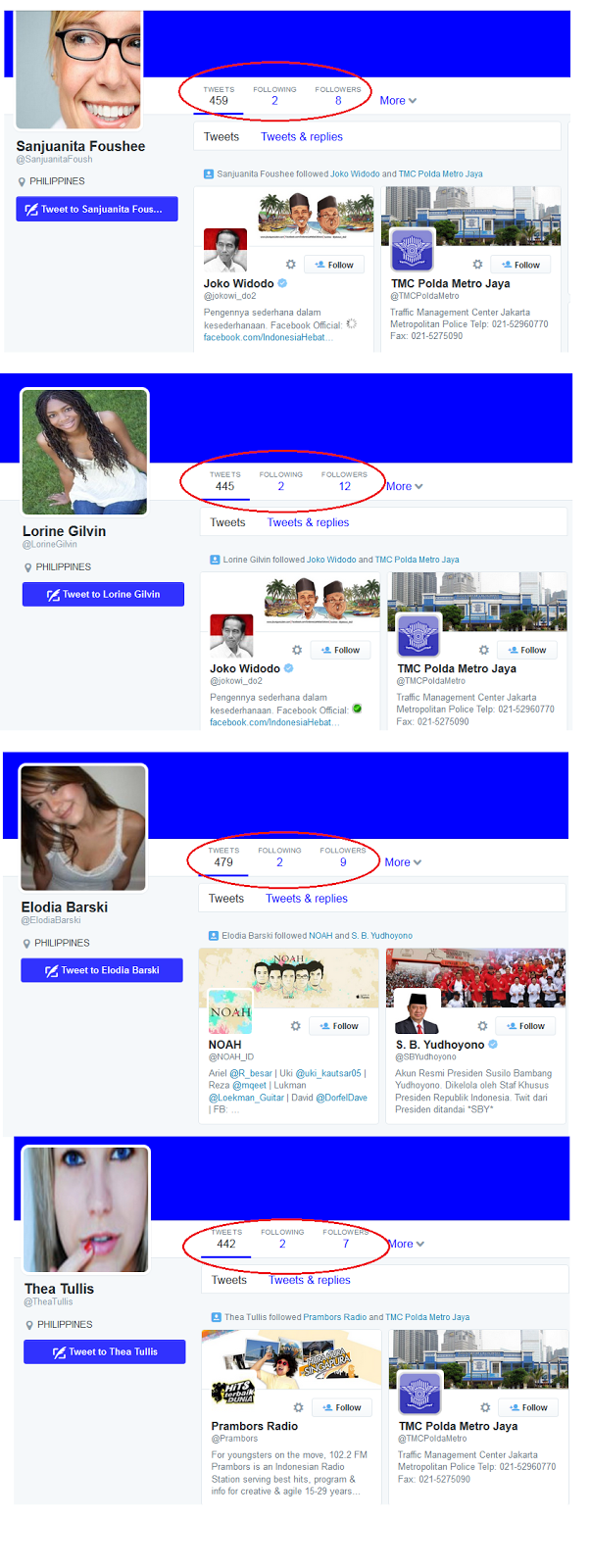
Task: Follow TMC Polda Metro Jaya from Lorine Gilvin profile
Action: (526, 650)
